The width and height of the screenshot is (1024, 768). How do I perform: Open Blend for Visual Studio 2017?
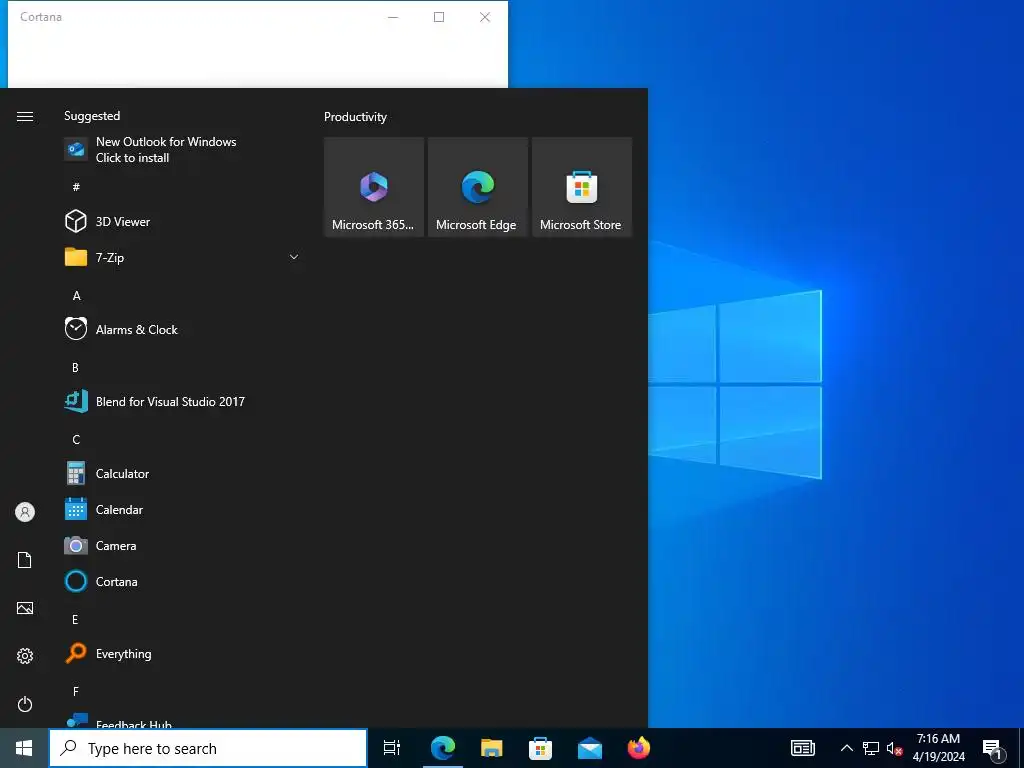tap(182, 401)
